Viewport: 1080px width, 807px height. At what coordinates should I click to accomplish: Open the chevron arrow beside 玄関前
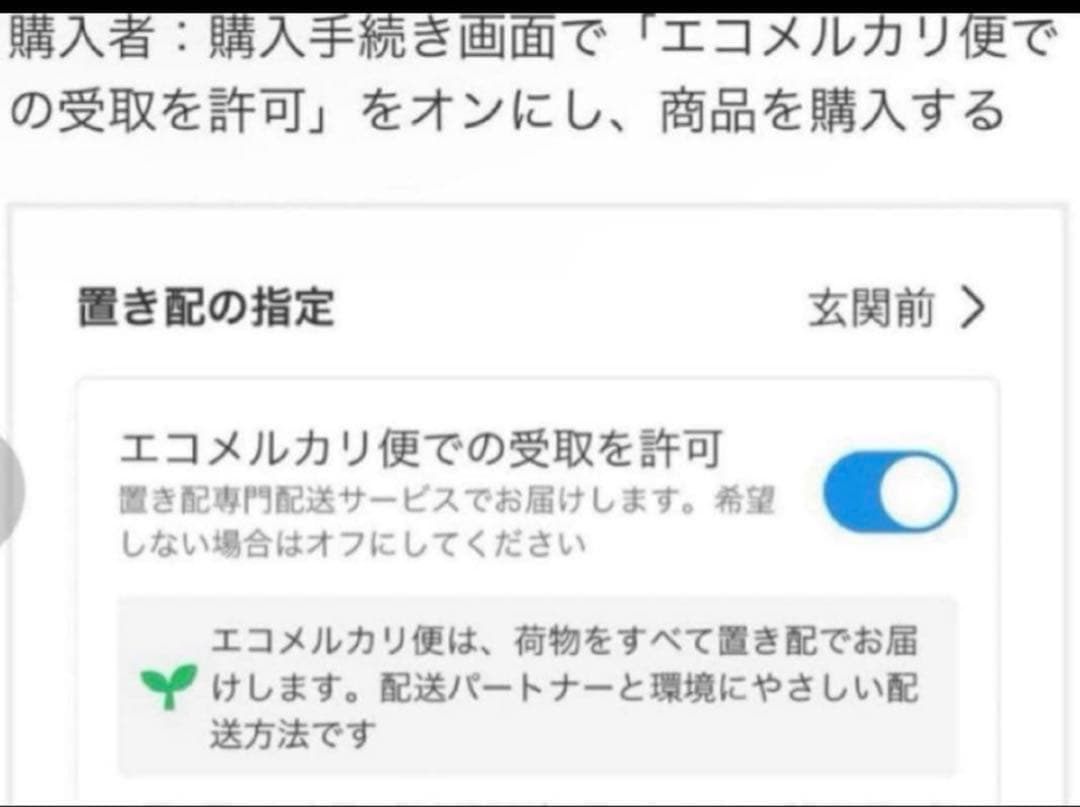coord(973,308)
